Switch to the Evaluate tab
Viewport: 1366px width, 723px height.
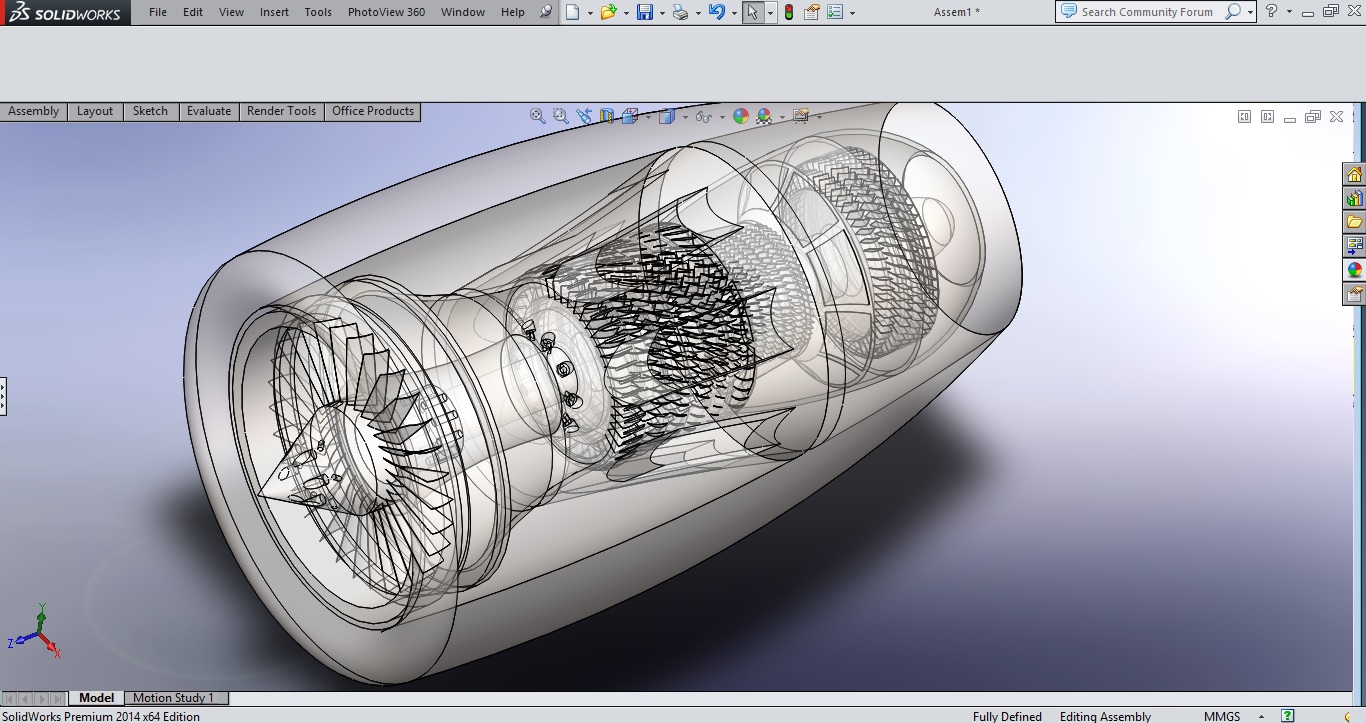point(208,111)
